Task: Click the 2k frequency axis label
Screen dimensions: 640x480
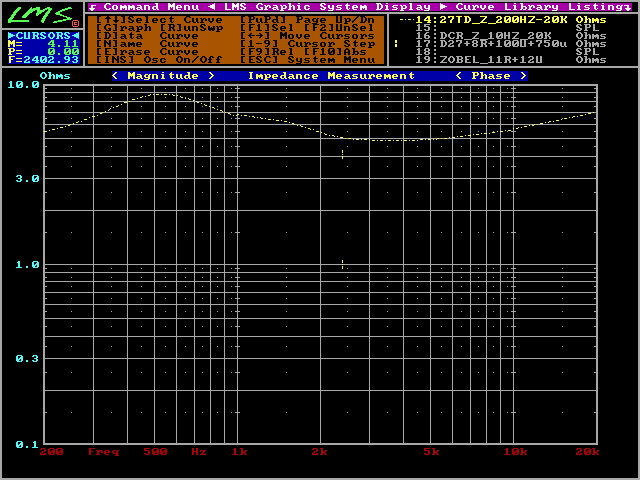Action: point(320,452)
